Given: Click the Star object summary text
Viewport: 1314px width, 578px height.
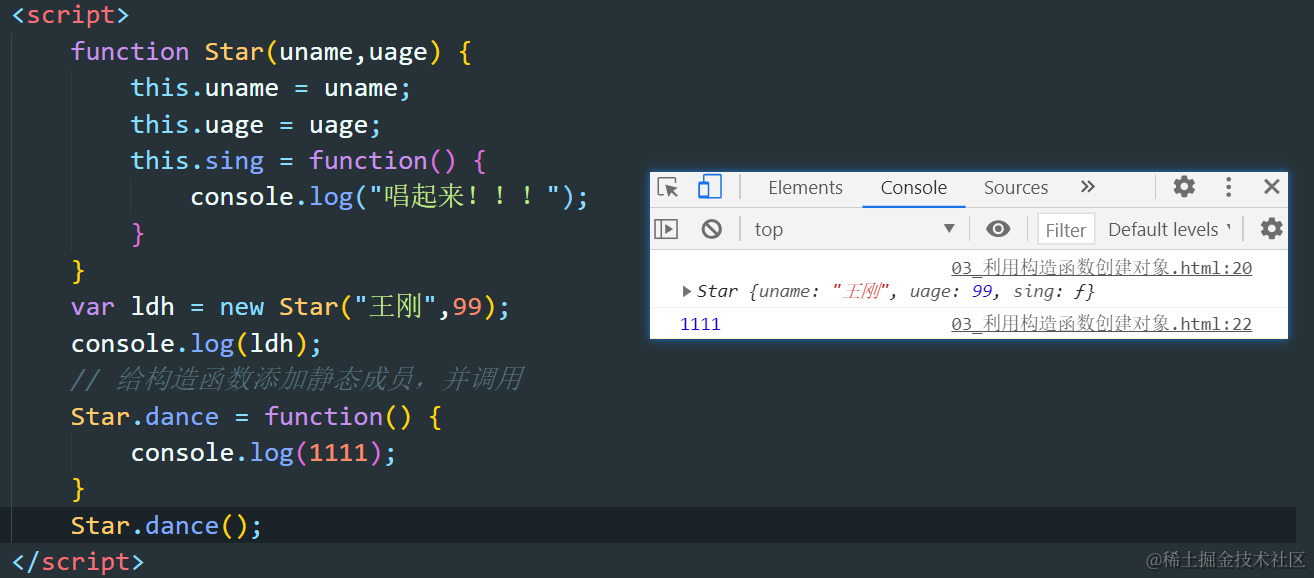Looking at the screenshot, I should click(x=896, y=291).
